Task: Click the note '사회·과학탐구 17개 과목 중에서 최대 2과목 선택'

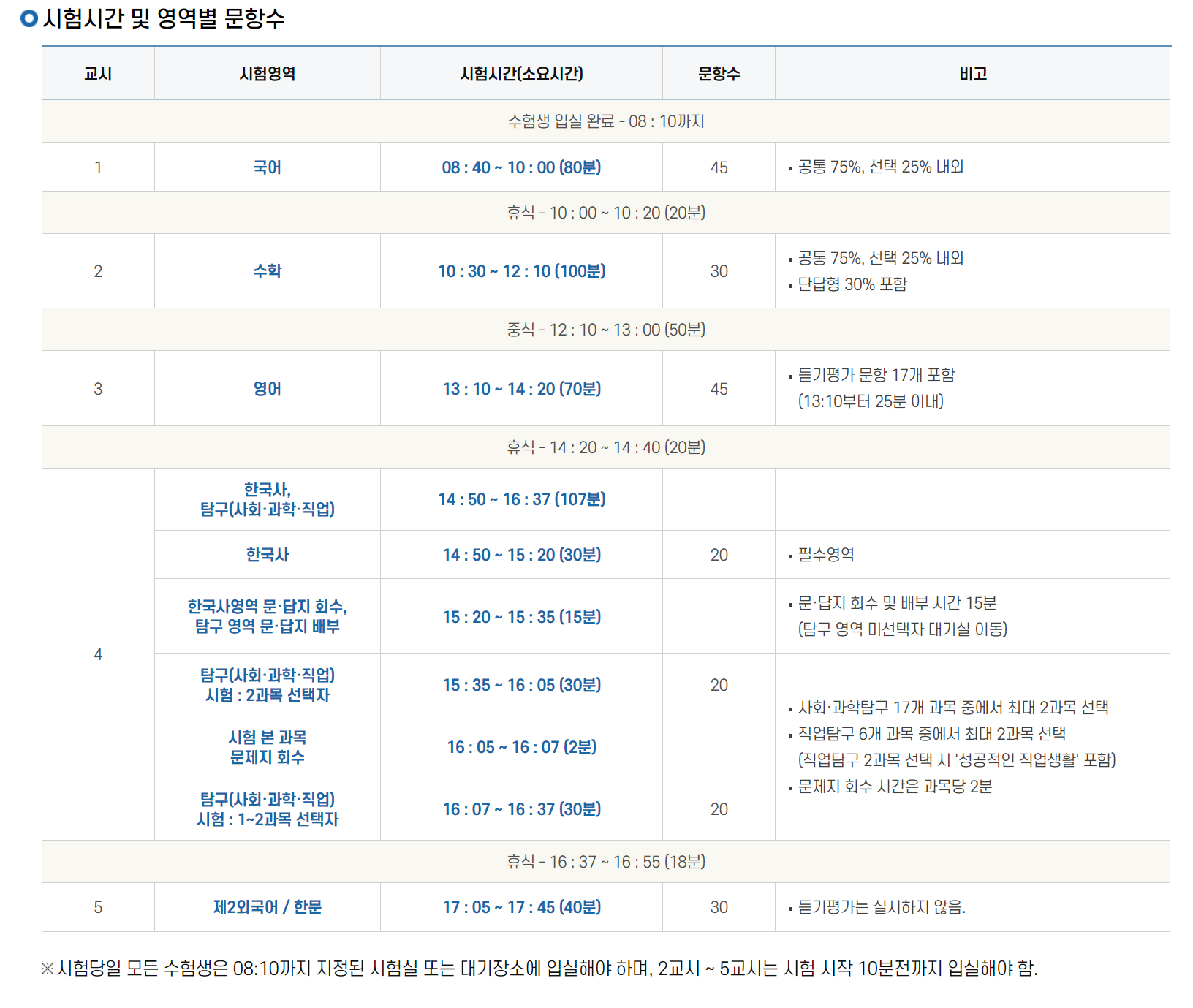Action: (x=953, y=708)
